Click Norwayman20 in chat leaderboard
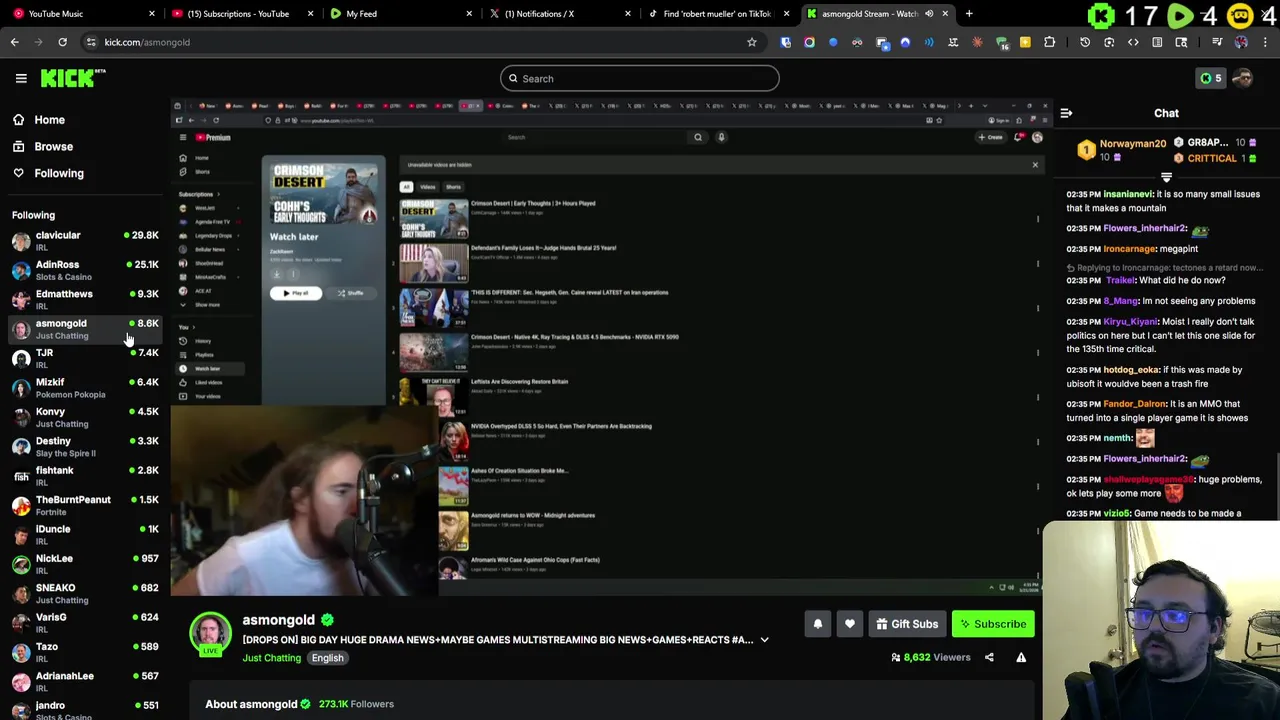 1132,144
